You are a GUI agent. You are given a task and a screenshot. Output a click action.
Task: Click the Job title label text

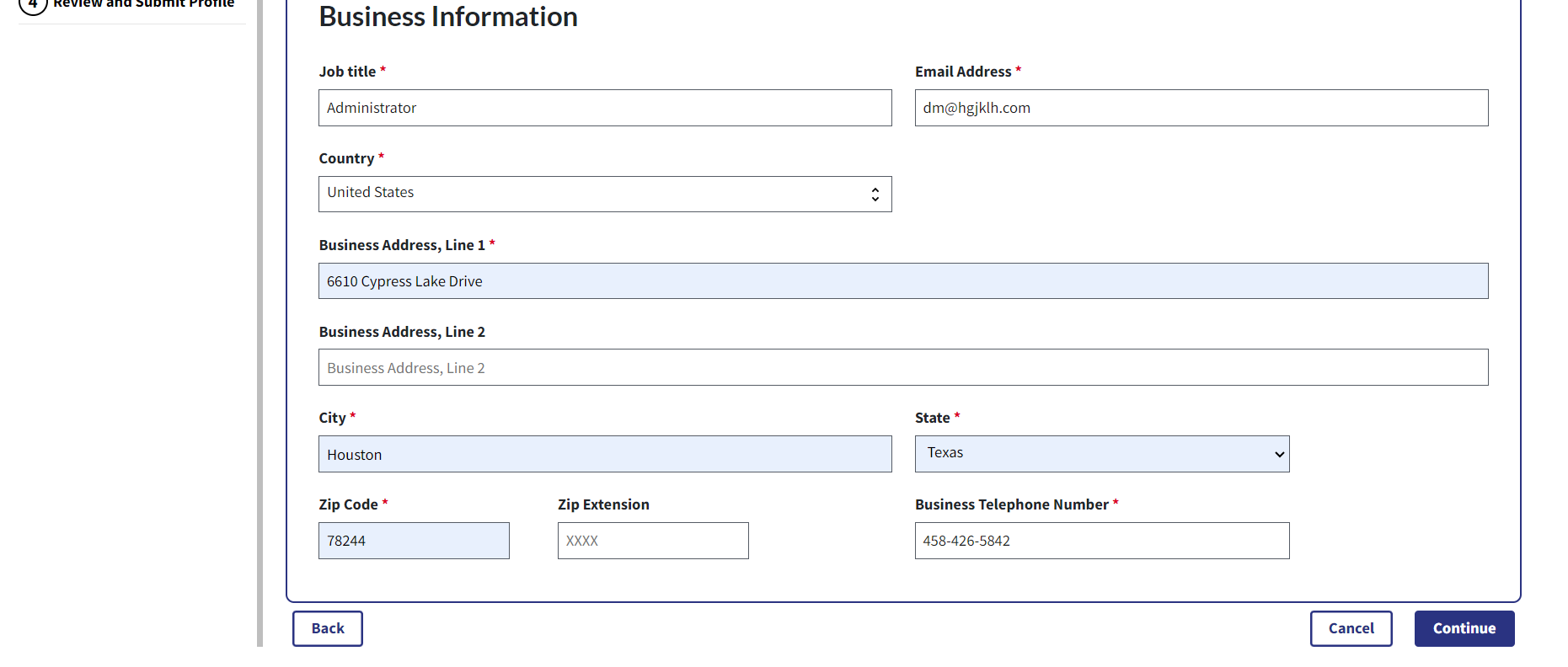click(x=347, y=72)
